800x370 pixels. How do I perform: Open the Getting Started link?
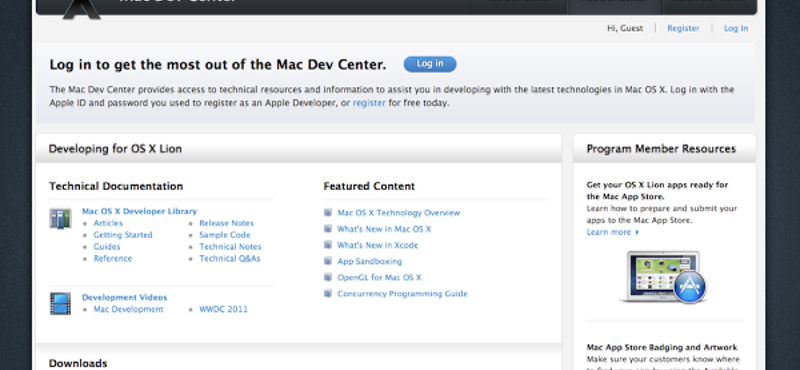pyautogui.click(x=122, y=235)
